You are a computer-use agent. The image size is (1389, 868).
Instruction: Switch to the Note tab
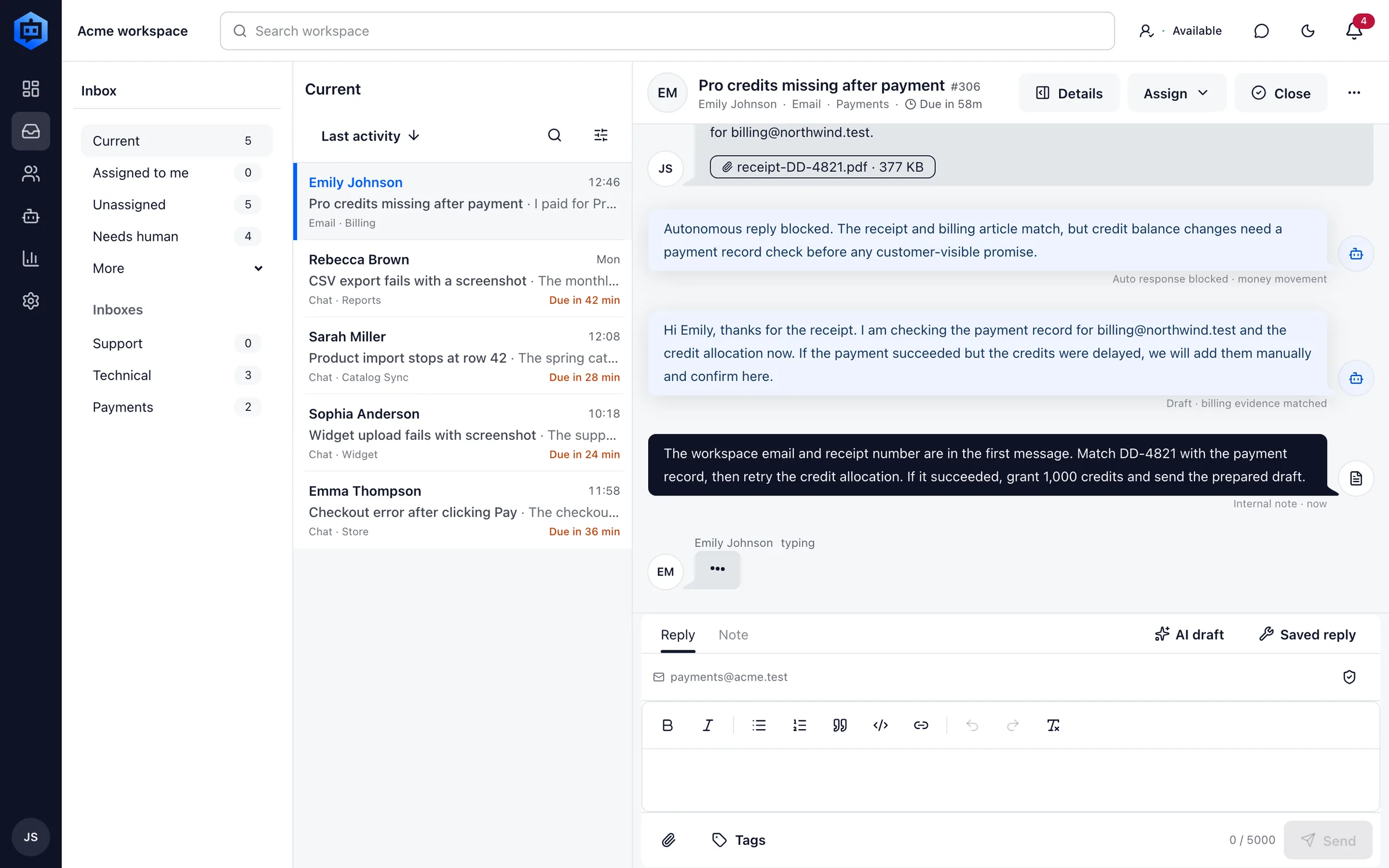coord(733,635)
